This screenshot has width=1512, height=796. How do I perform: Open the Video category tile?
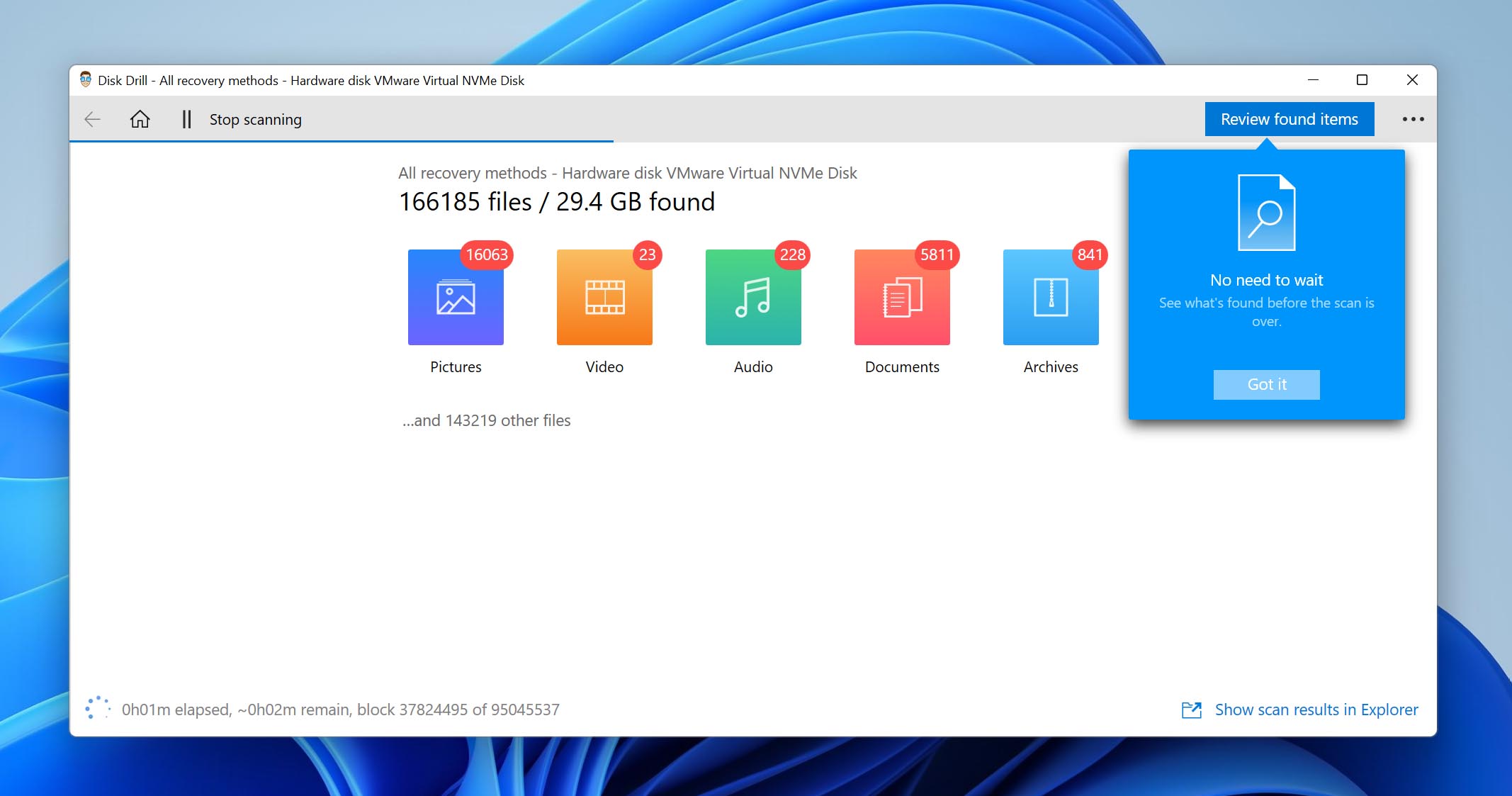click(x=604, y=297)
